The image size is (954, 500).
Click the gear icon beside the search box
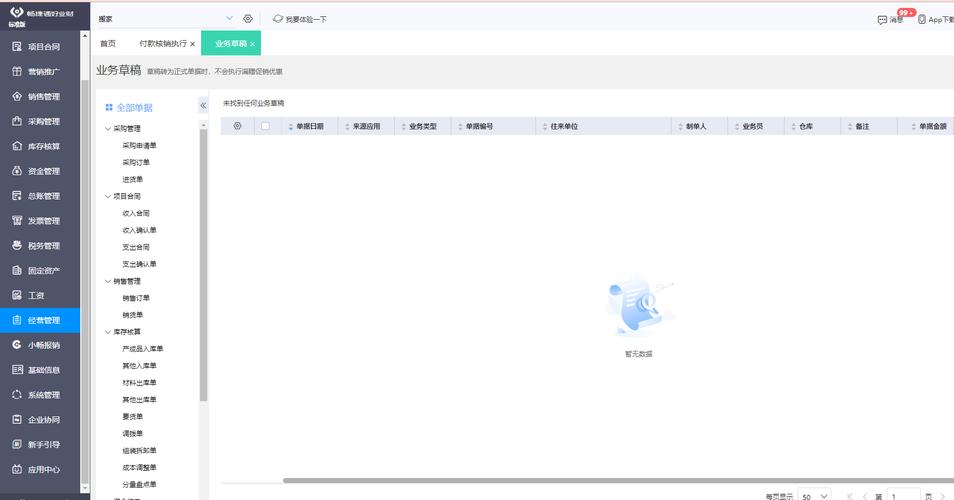click(x=248, y=19)
